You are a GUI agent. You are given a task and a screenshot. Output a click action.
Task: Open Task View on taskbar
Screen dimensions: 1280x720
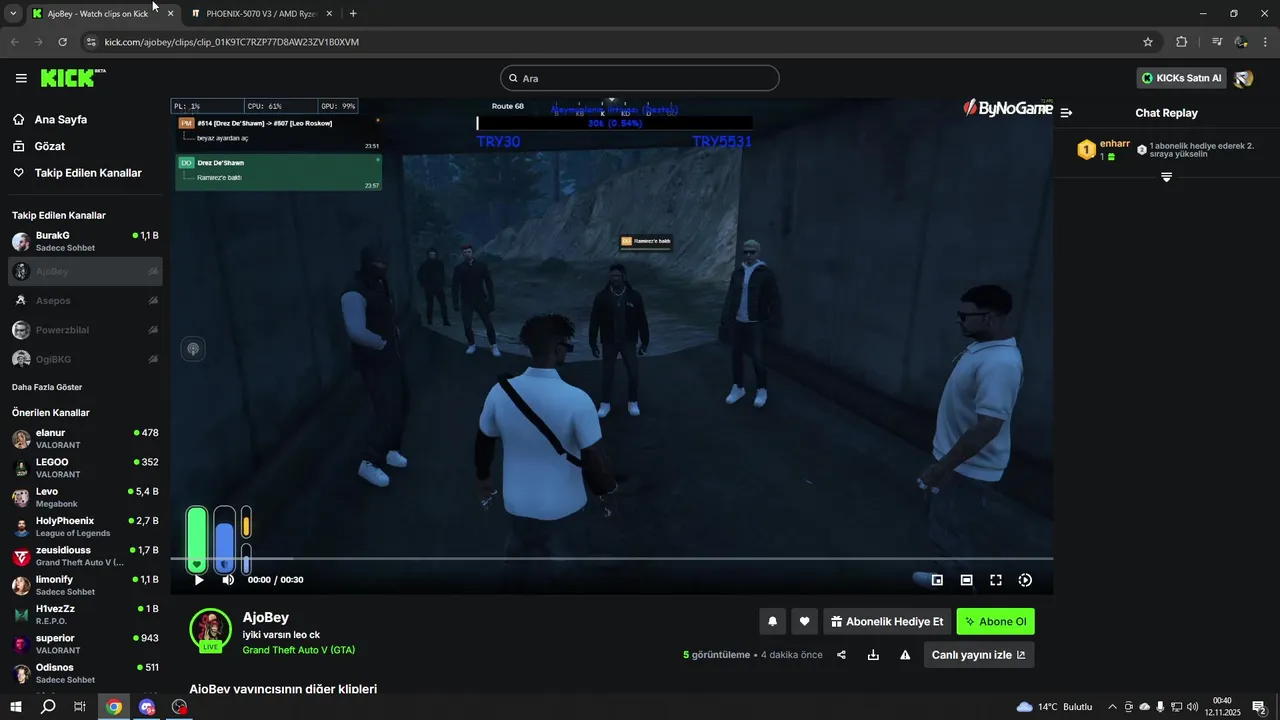tap(80, 707)
